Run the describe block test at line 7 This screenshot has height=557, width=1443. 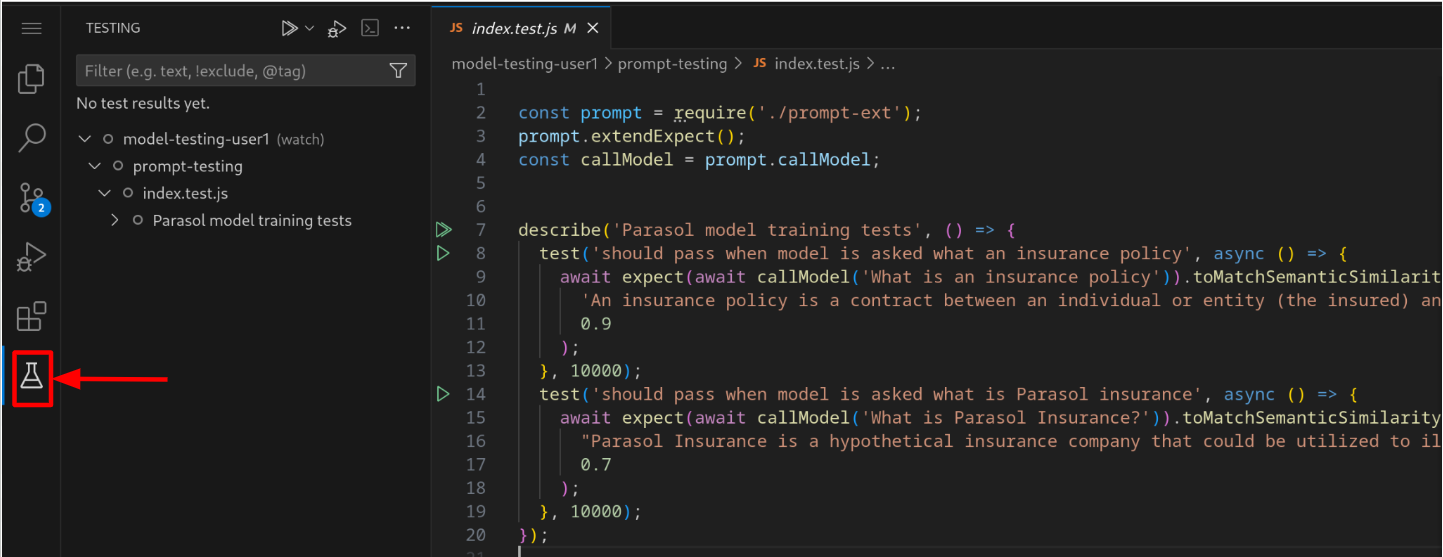pyautogui.click(x=443, y=230)
